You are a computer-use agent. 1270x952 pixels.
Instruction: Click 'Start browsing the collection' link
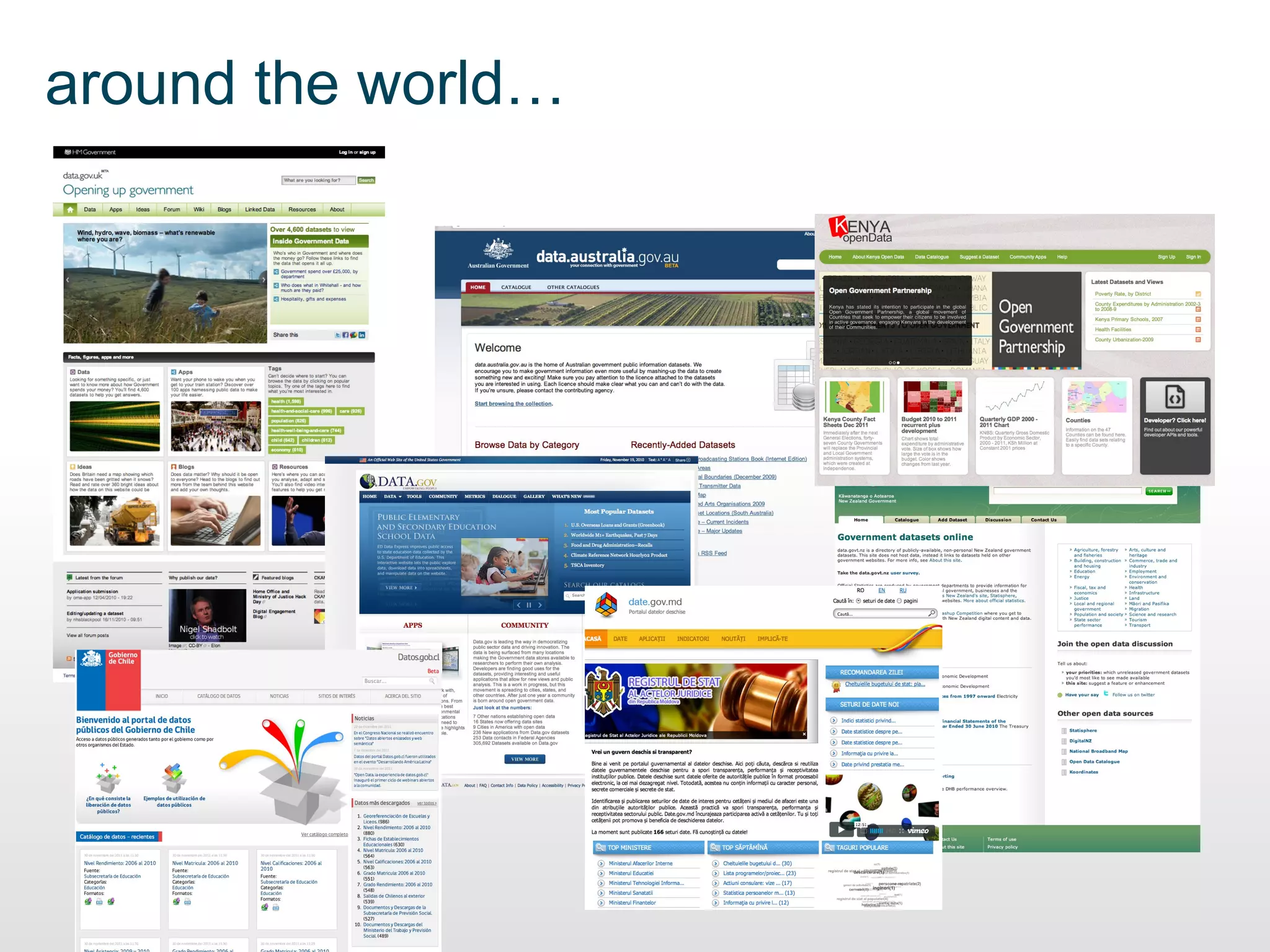(x=513, y=403)
